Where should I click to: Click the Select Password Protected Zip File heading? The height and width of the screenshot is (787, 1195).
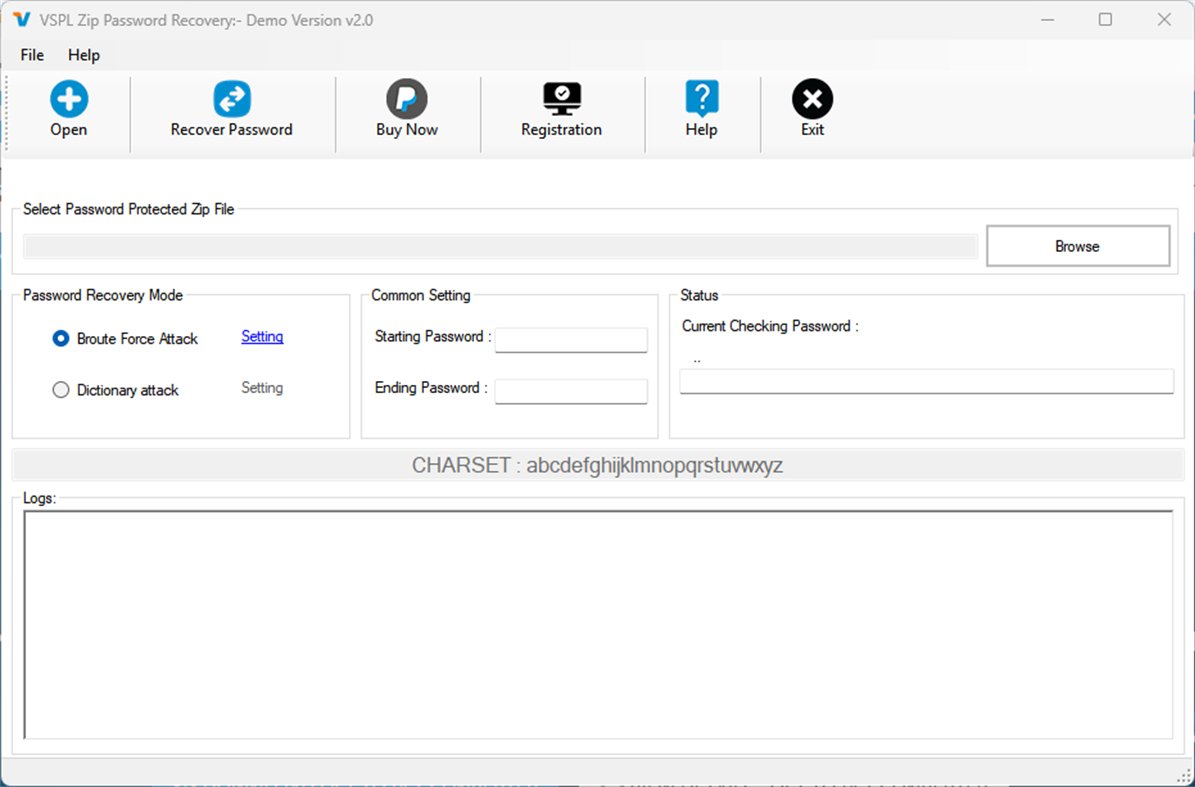[128, 210]
